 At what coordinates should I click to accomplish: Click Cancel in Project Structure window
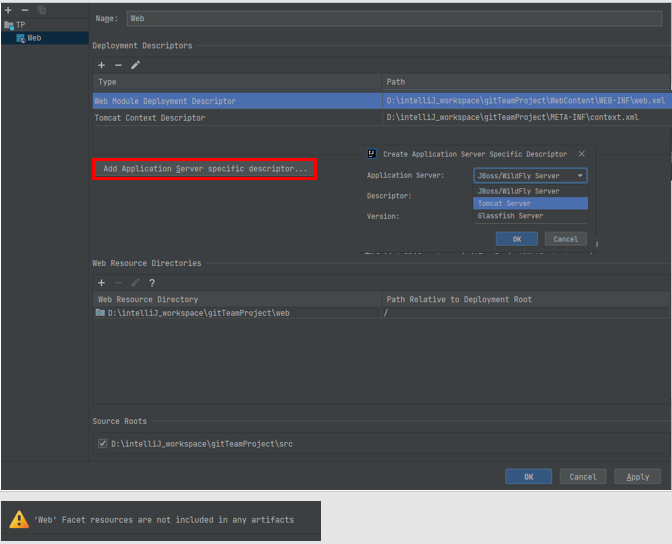coord(583,477)
